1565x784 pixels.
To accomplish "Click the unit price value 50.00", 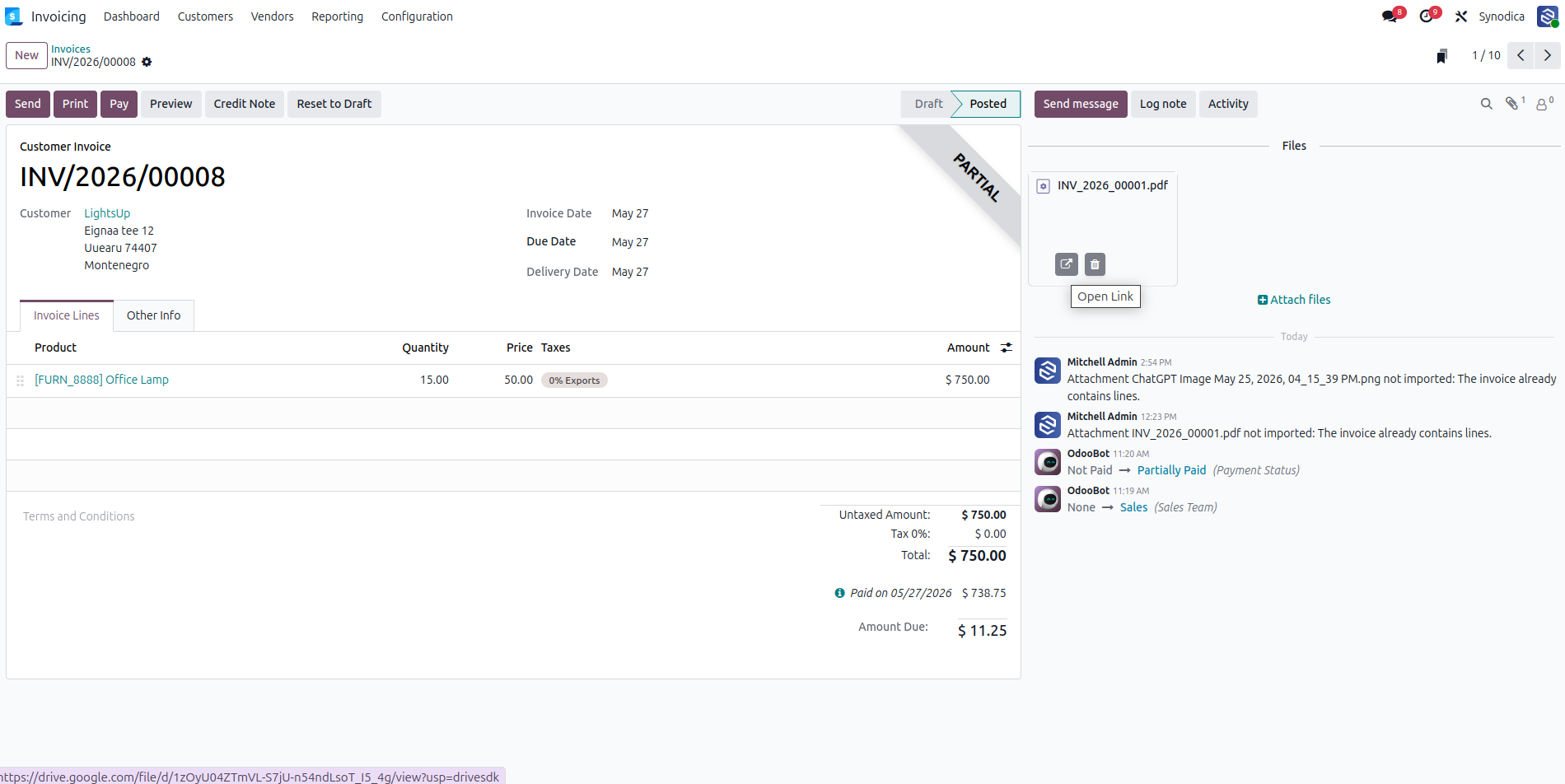I will [518, 380].
